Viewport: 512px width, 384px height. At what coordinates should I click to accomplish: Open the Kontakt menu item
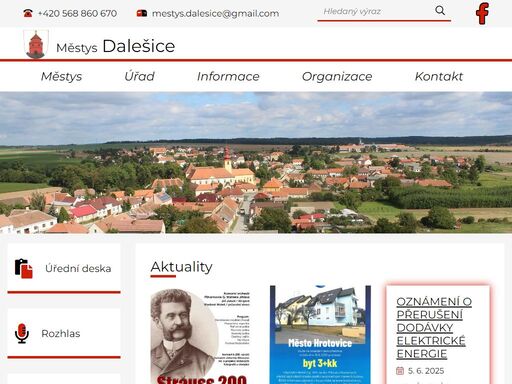[x=439, y=76]
